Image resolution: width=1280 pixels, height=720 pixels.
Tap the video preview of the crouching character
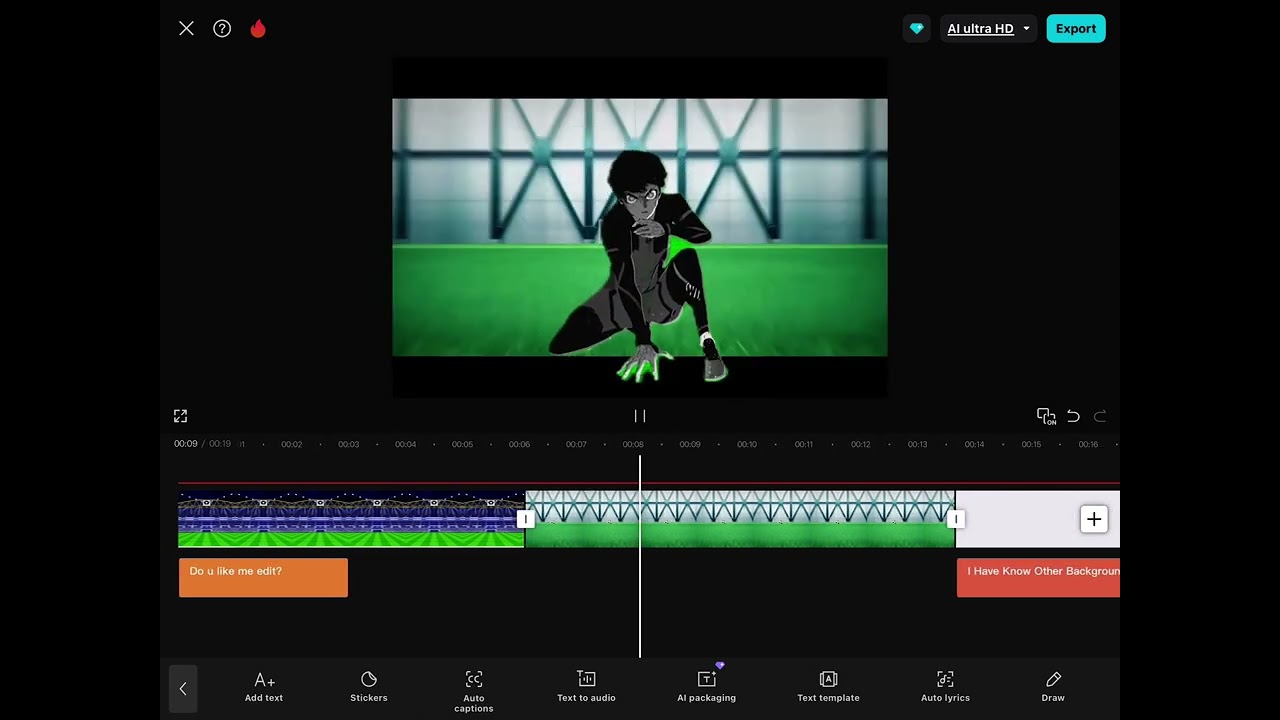[640, 227]
